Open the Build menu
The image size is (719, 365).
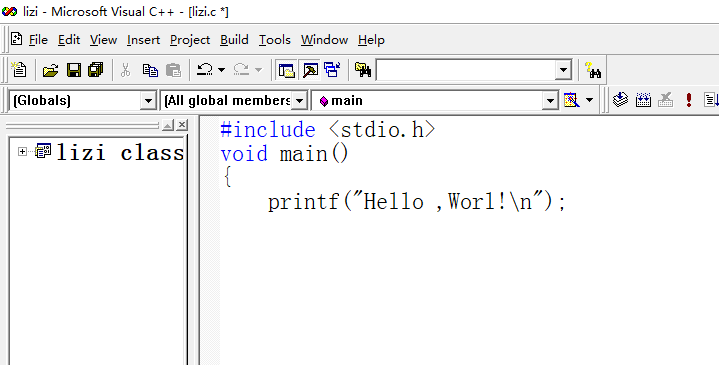pos(234,40)
